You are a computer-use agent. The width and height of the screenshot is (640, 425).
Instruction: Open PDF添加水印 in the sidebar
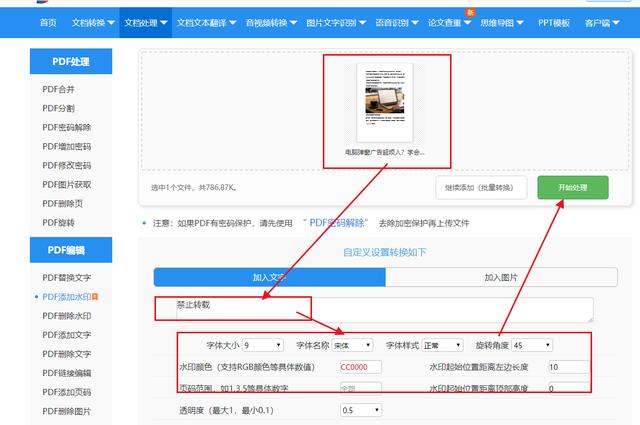(67, 297)
